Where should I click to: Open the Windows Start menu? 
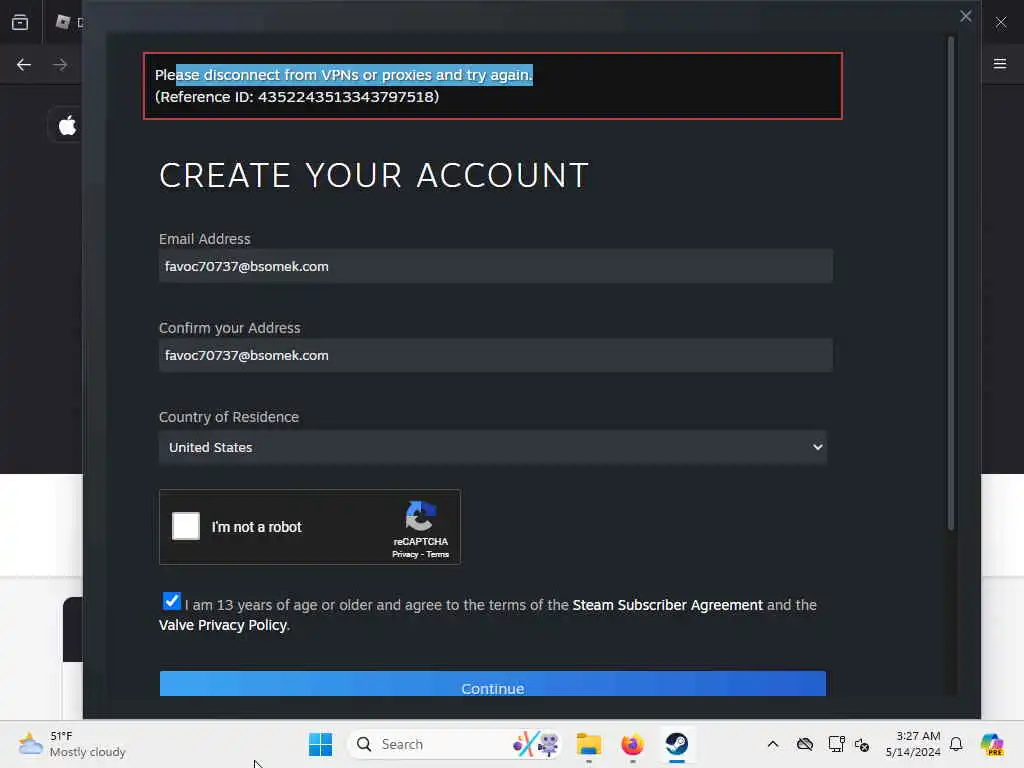pyautogui.click(x=320, y=744)
